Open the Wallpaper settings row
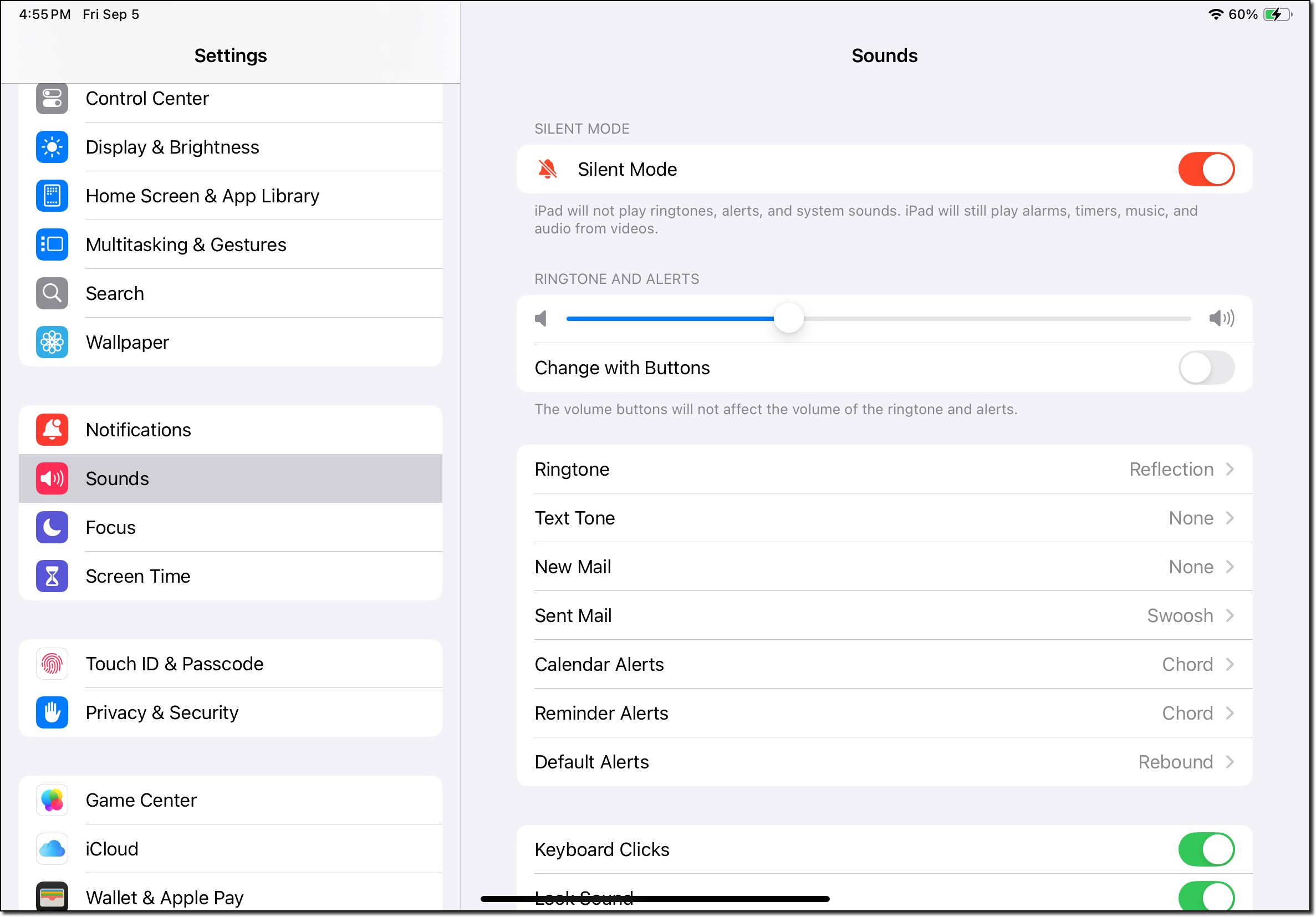1316x917 pixels. tap(231, 342)
